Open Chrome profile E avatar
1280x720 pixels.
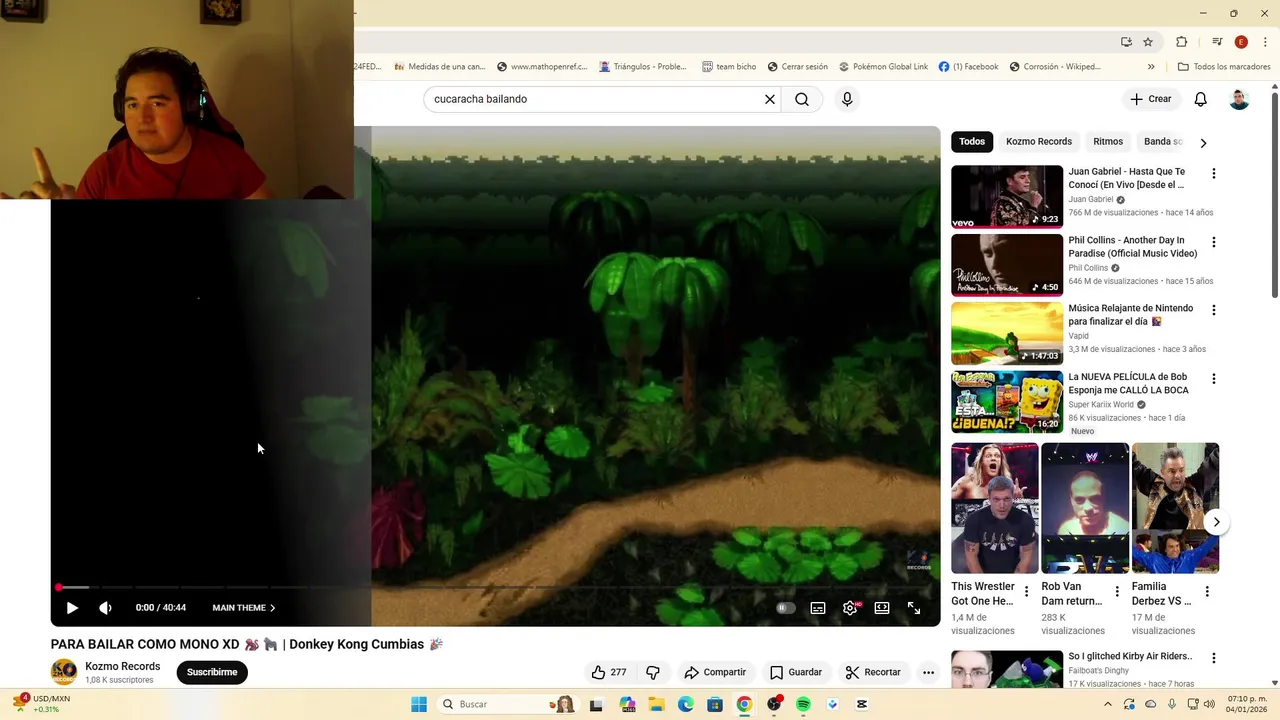coord(1241,42)
